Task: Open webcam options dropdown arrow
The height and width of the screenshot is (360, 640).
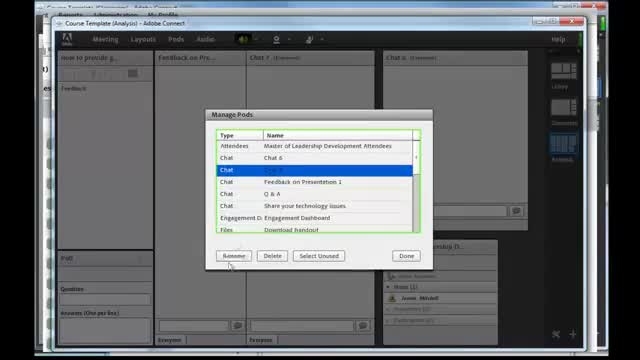Action: (x=289, y=40)
